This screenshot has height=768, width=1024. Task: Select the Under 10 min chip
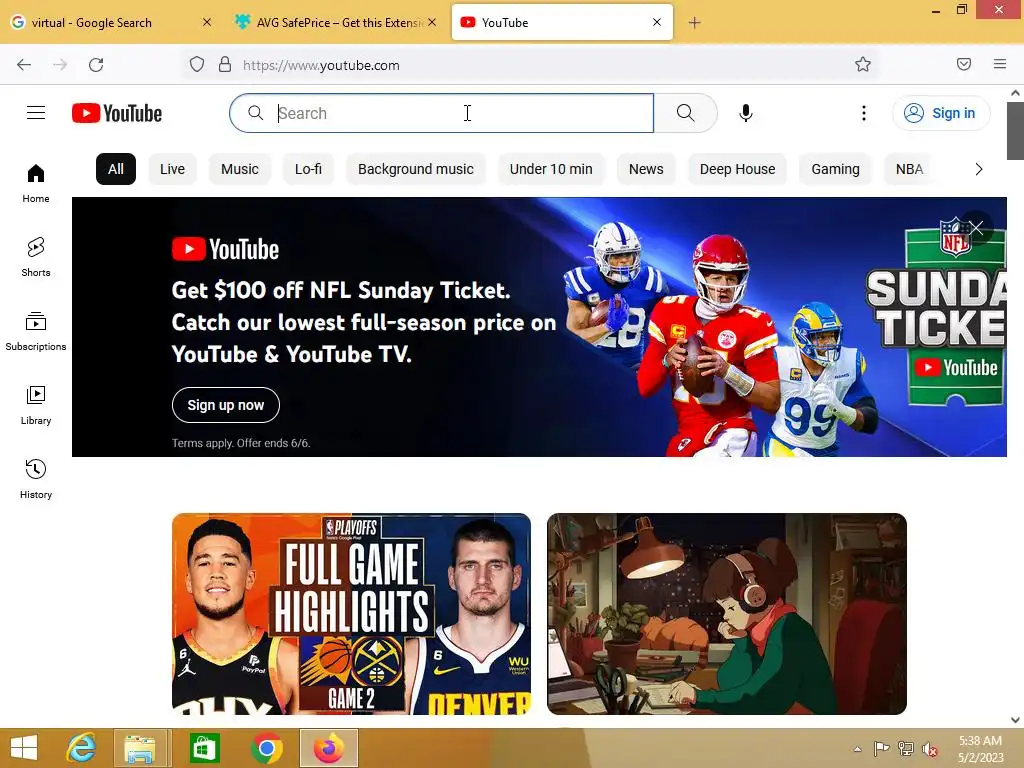(551, 169)
